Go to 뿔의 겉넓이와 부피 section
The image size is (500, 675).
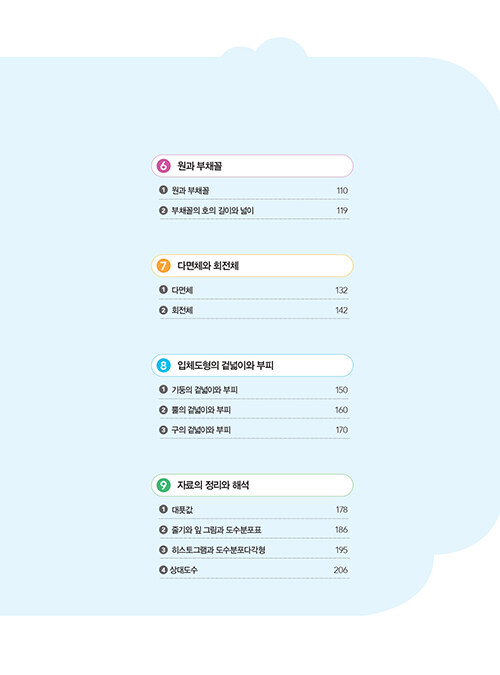point(201,410)
